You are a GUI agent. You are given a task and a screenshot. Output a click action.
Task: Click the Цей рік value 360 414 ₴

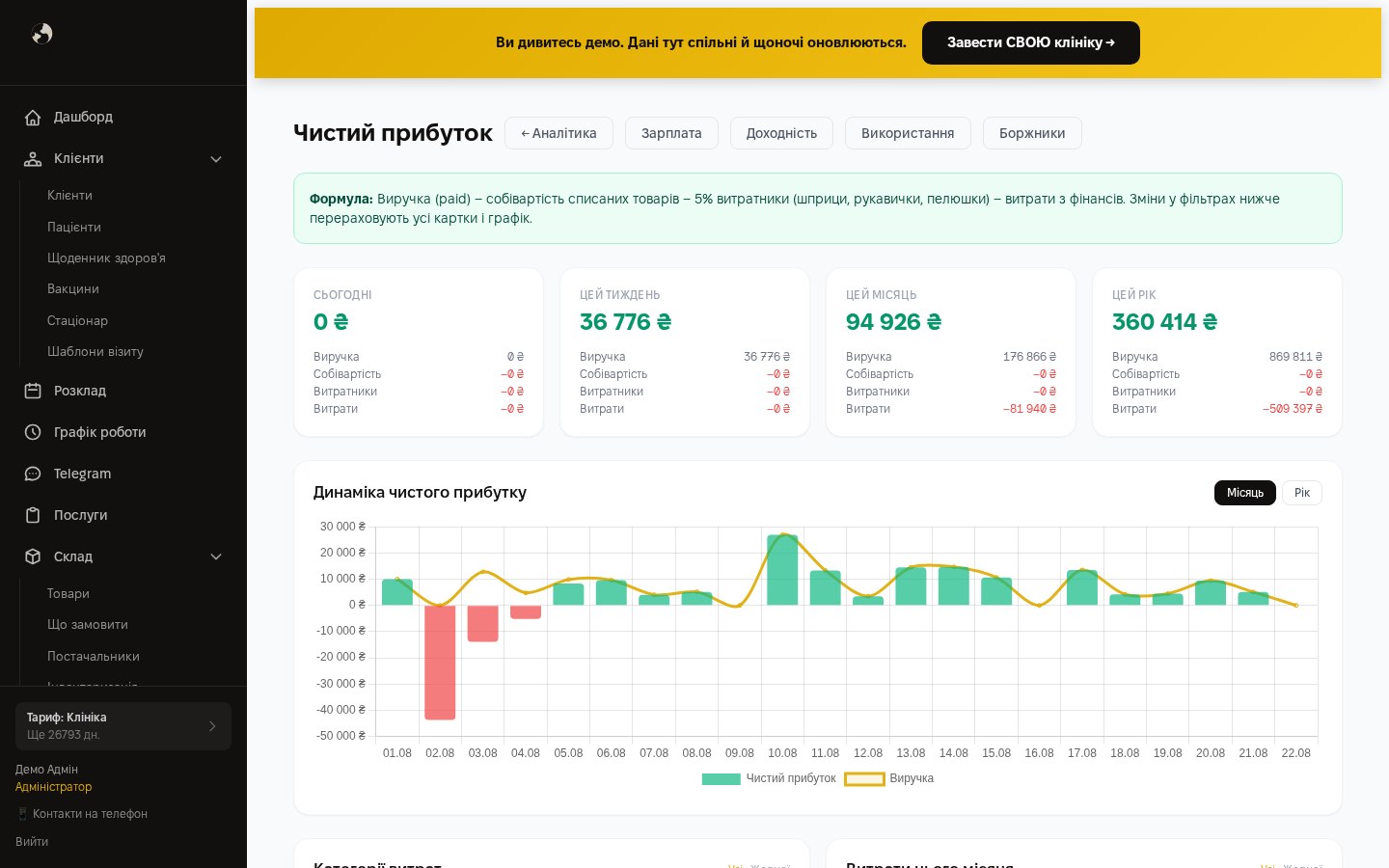(1164, 321)
